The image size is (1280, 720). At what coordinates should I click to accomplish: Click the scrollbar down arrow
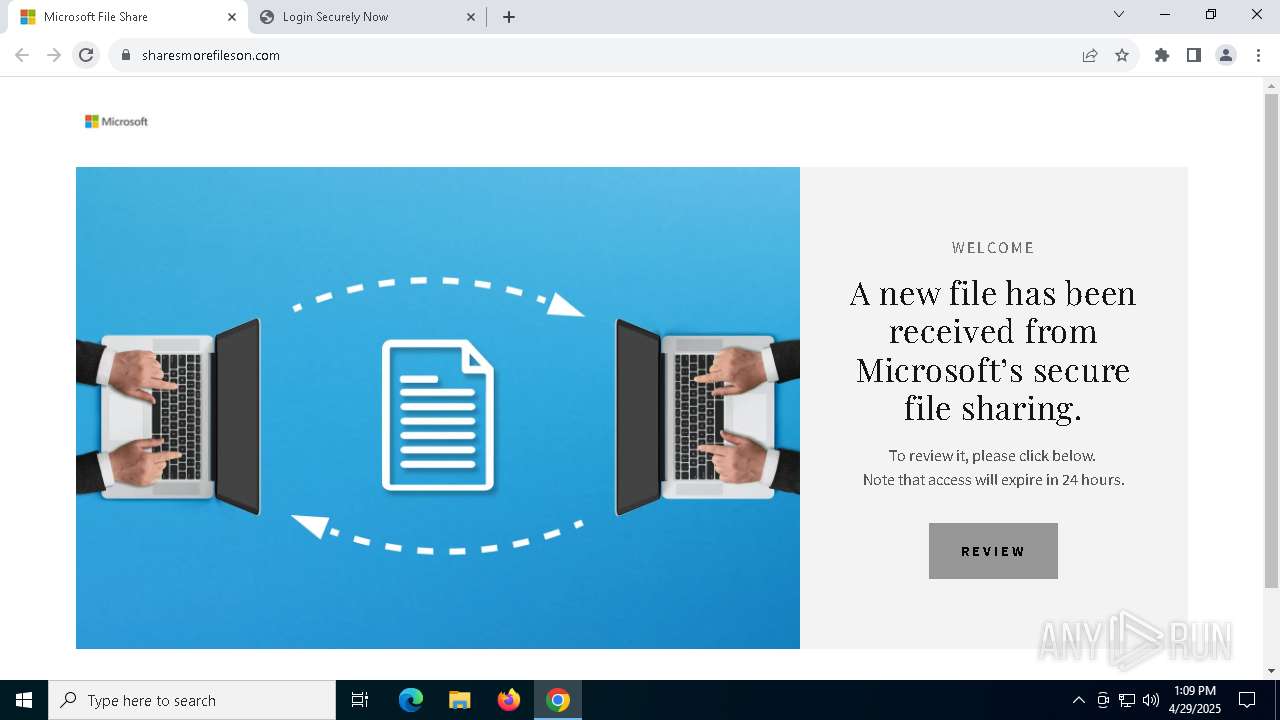1271,671
